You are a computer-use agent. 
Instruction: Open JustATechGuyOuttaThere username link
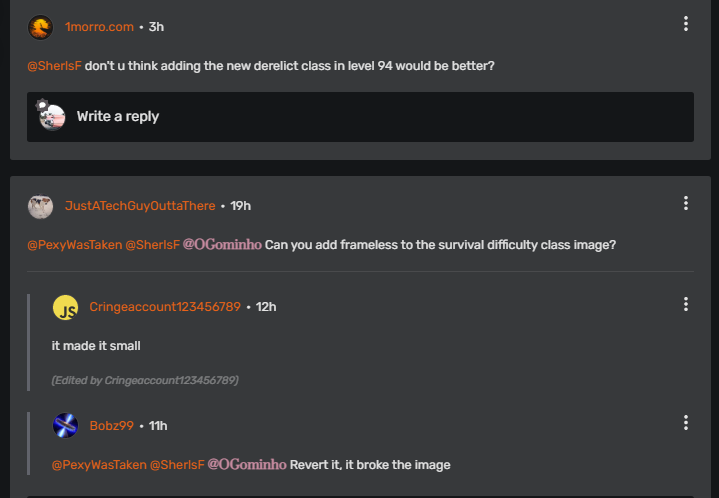coord(140,206)
